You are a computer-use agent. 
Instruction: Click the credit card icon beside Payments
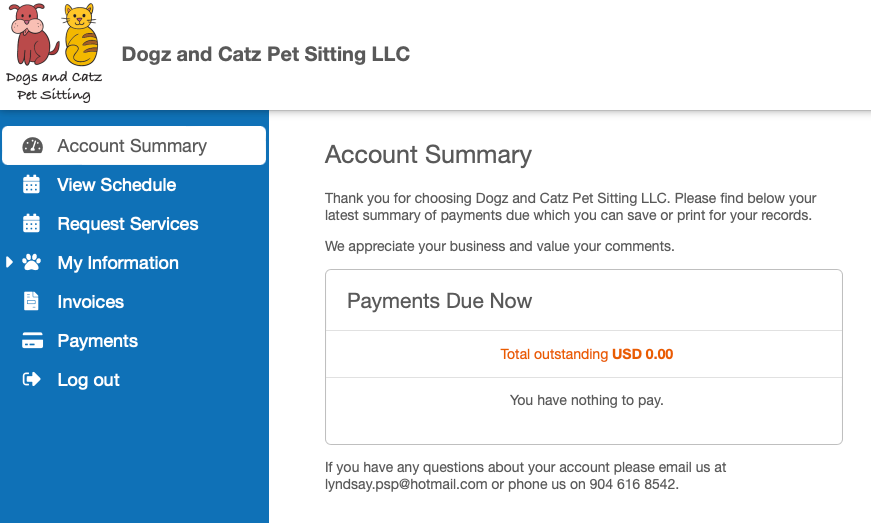32,340
